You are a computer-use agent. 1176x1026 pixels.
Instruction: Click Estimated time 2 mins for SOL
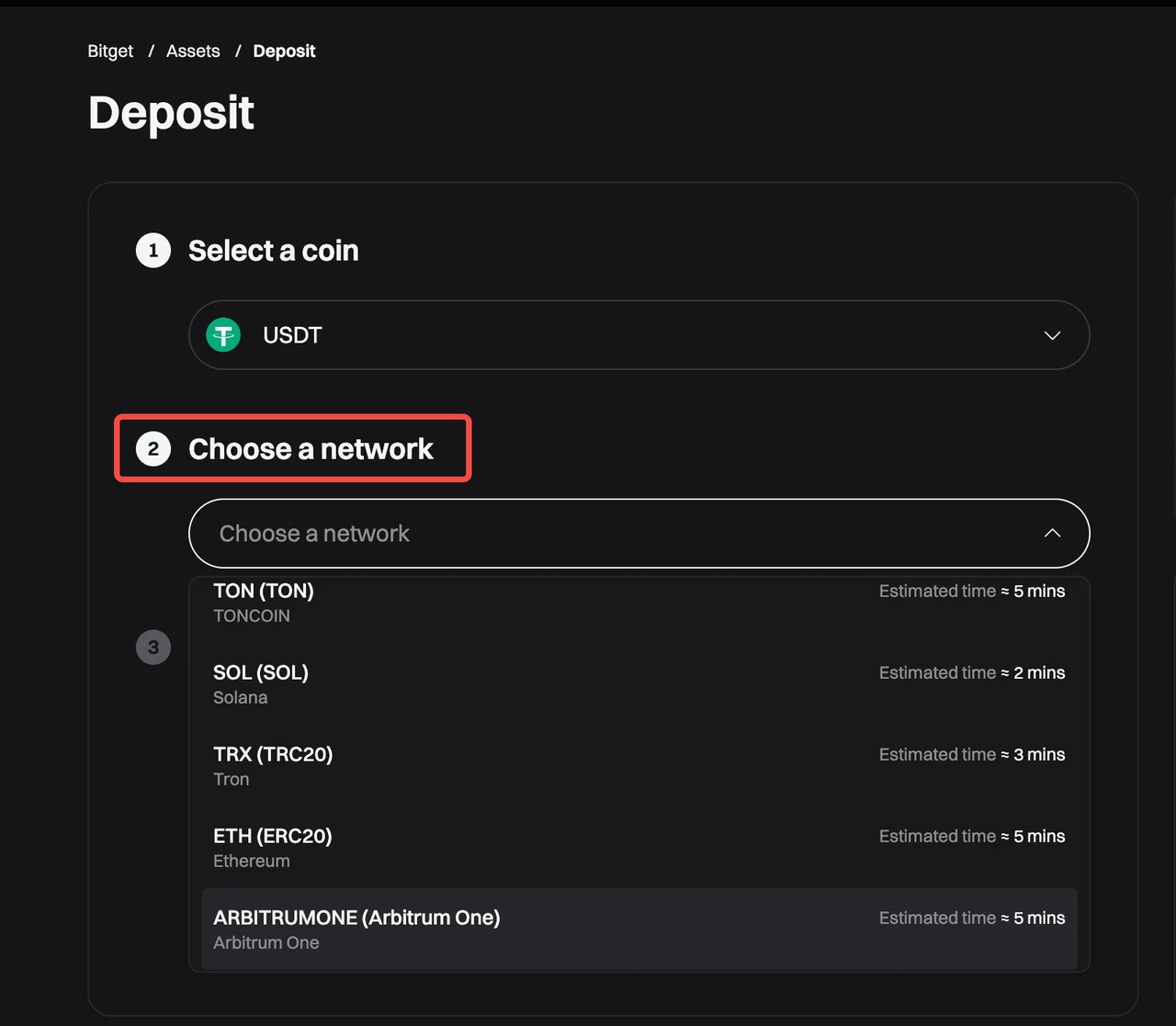pyautogui.click(x=972, y=673)
